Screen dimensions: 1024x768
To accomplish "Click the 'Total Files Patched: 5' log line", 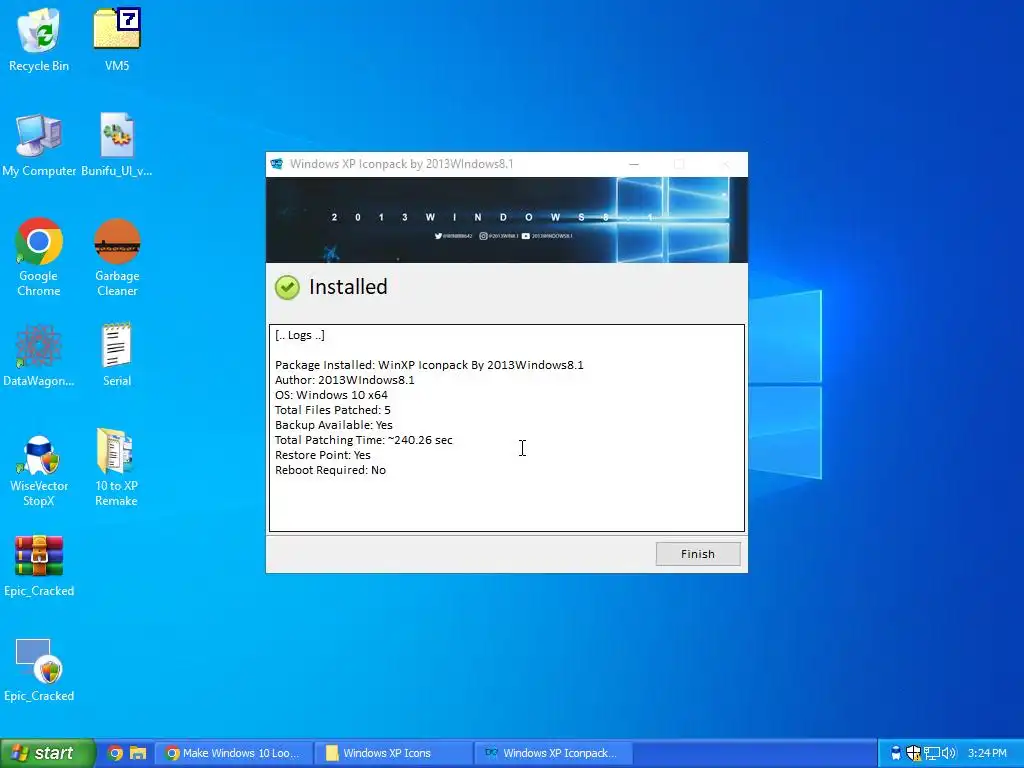I will click(x=332, y=410).
